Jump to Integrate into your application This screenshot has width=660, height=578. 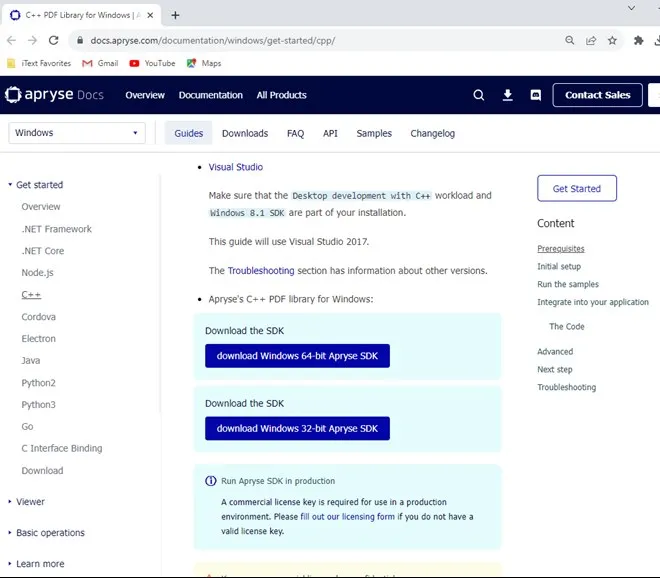[x=593, y=302]
